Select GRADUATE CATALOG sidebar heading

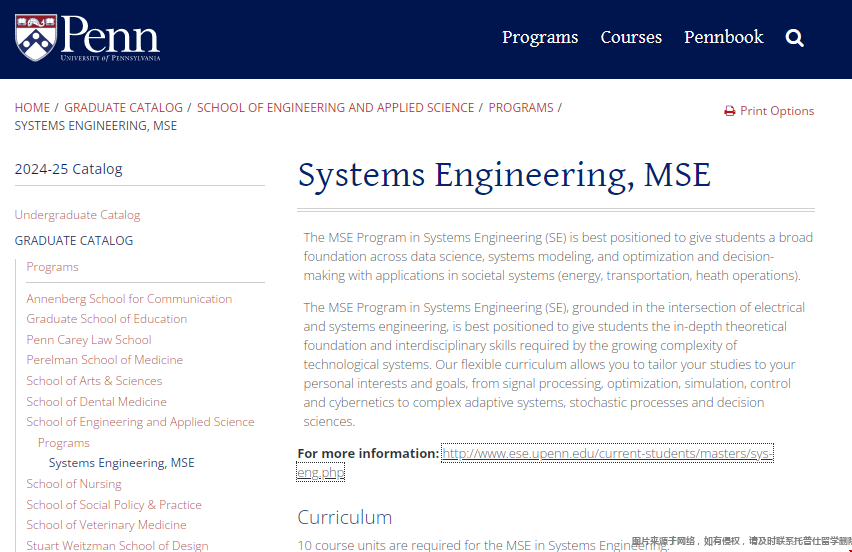(x=74, y=241)
